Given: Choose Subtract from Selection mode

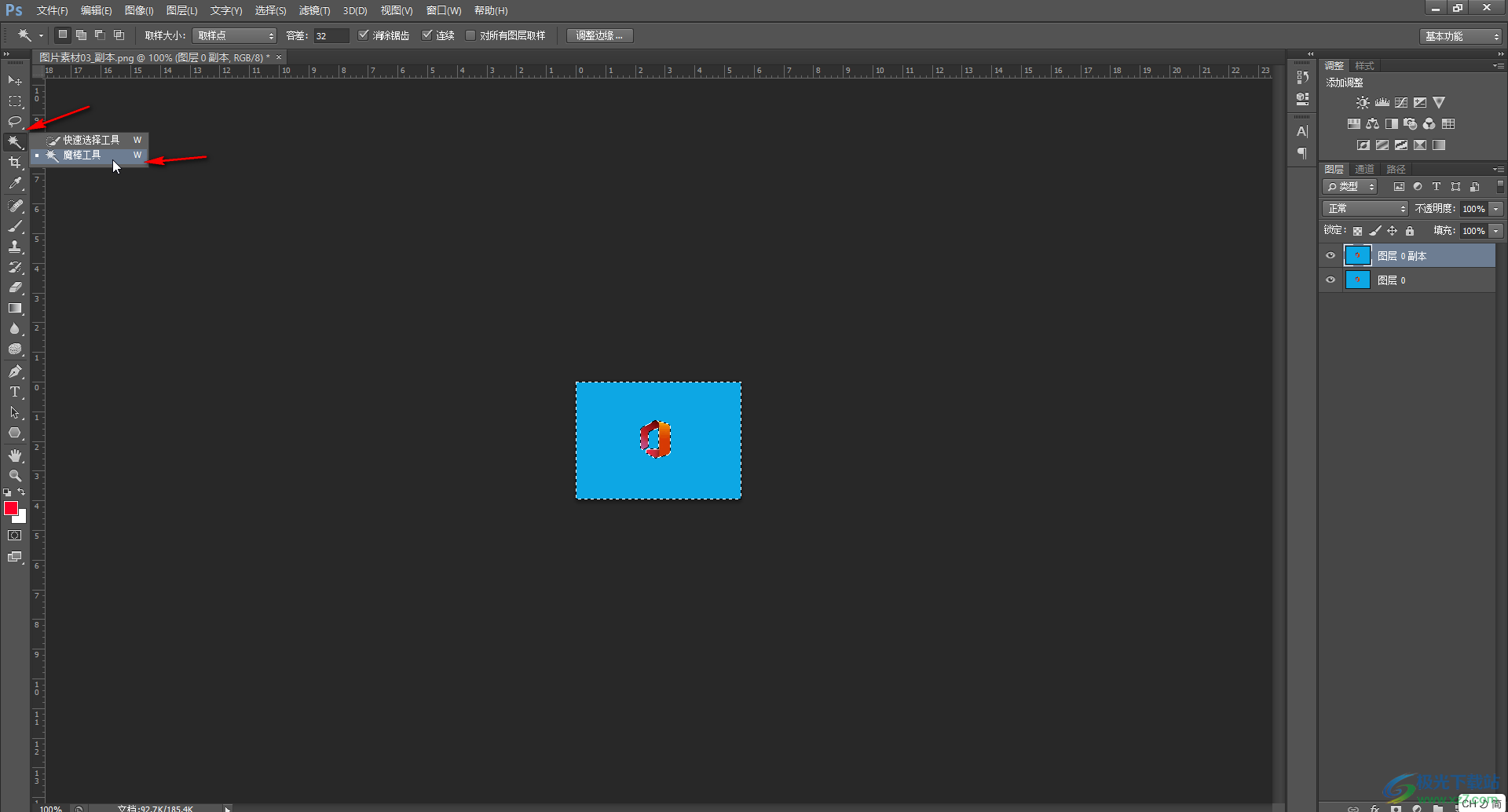Looking at the screenshot, I should pyautogui.click(x=100, y=35).
